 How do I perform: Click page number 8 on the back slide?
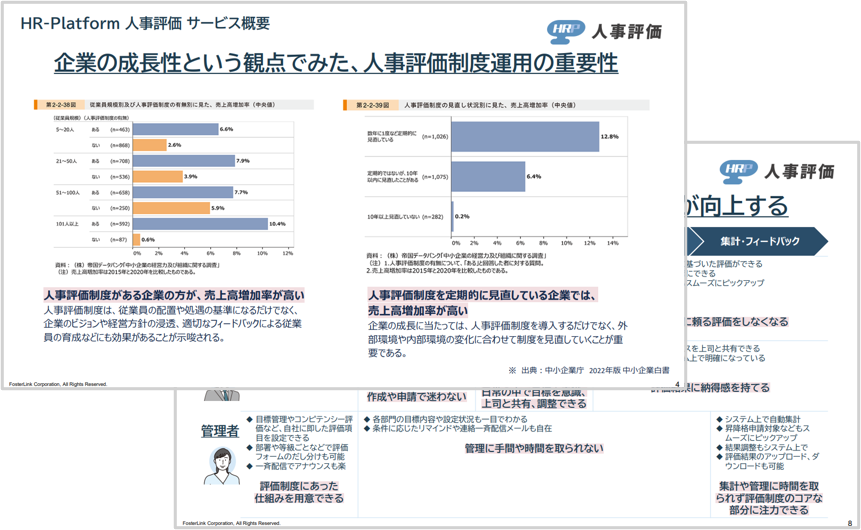coord(850,523)
